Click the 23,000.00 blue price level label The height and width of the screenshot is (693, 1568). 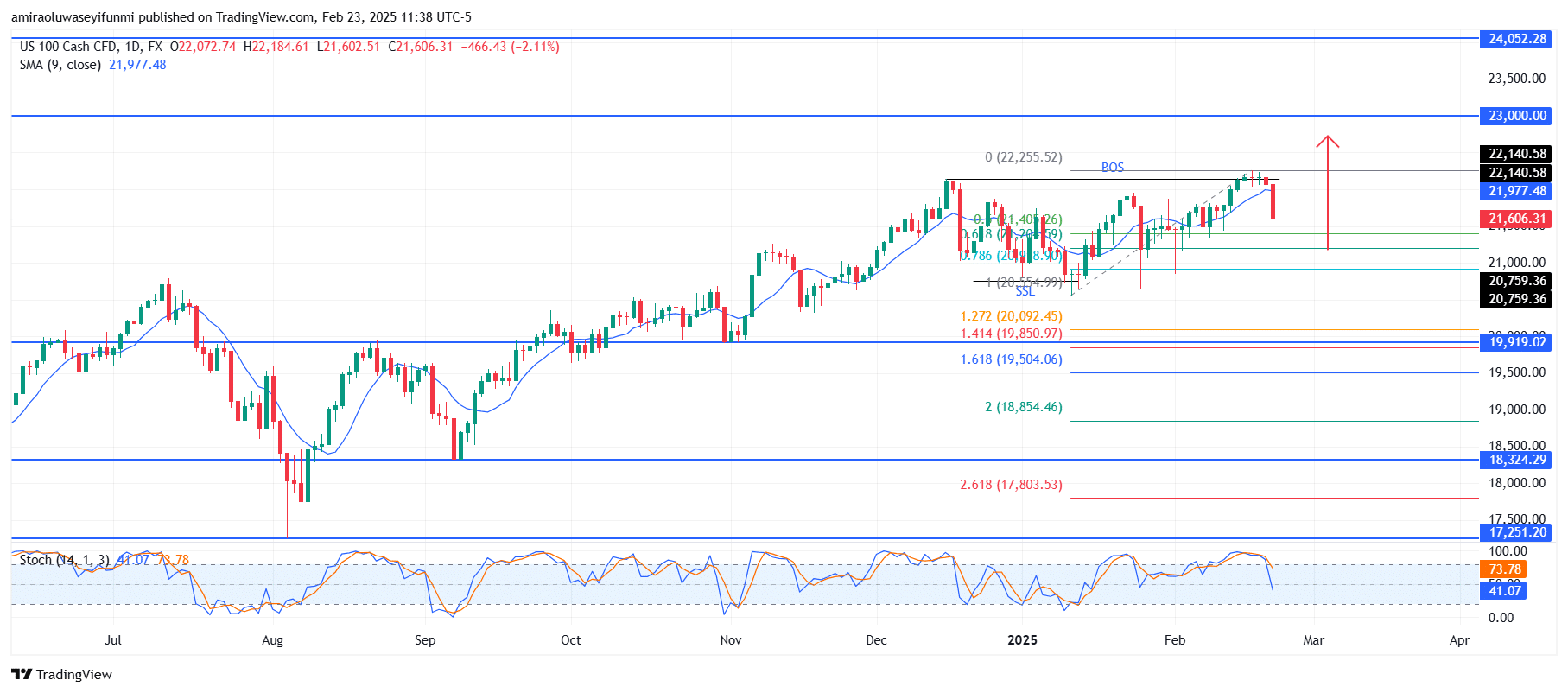coord(1516,116)
